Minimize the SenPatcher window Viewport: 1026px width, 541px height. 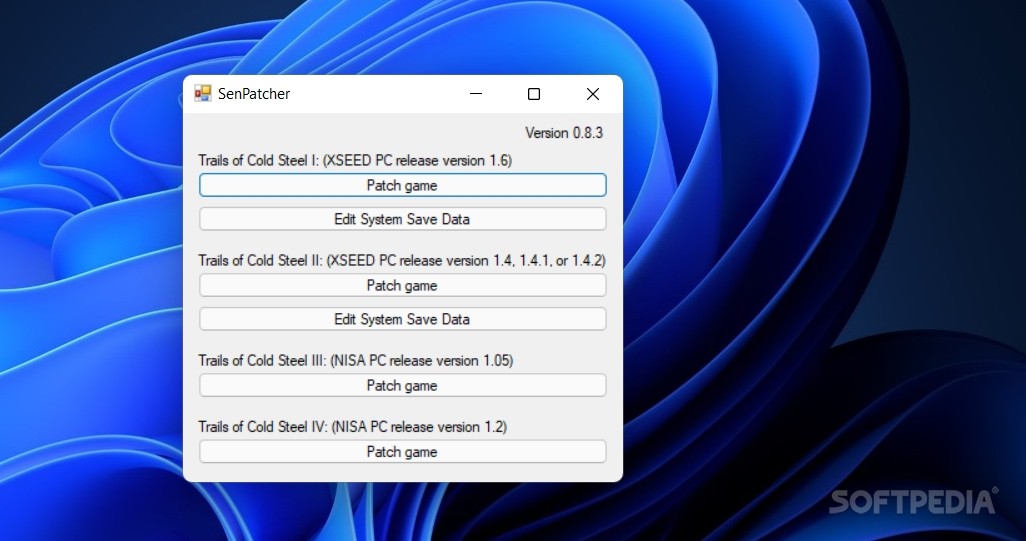click(476, 94)
